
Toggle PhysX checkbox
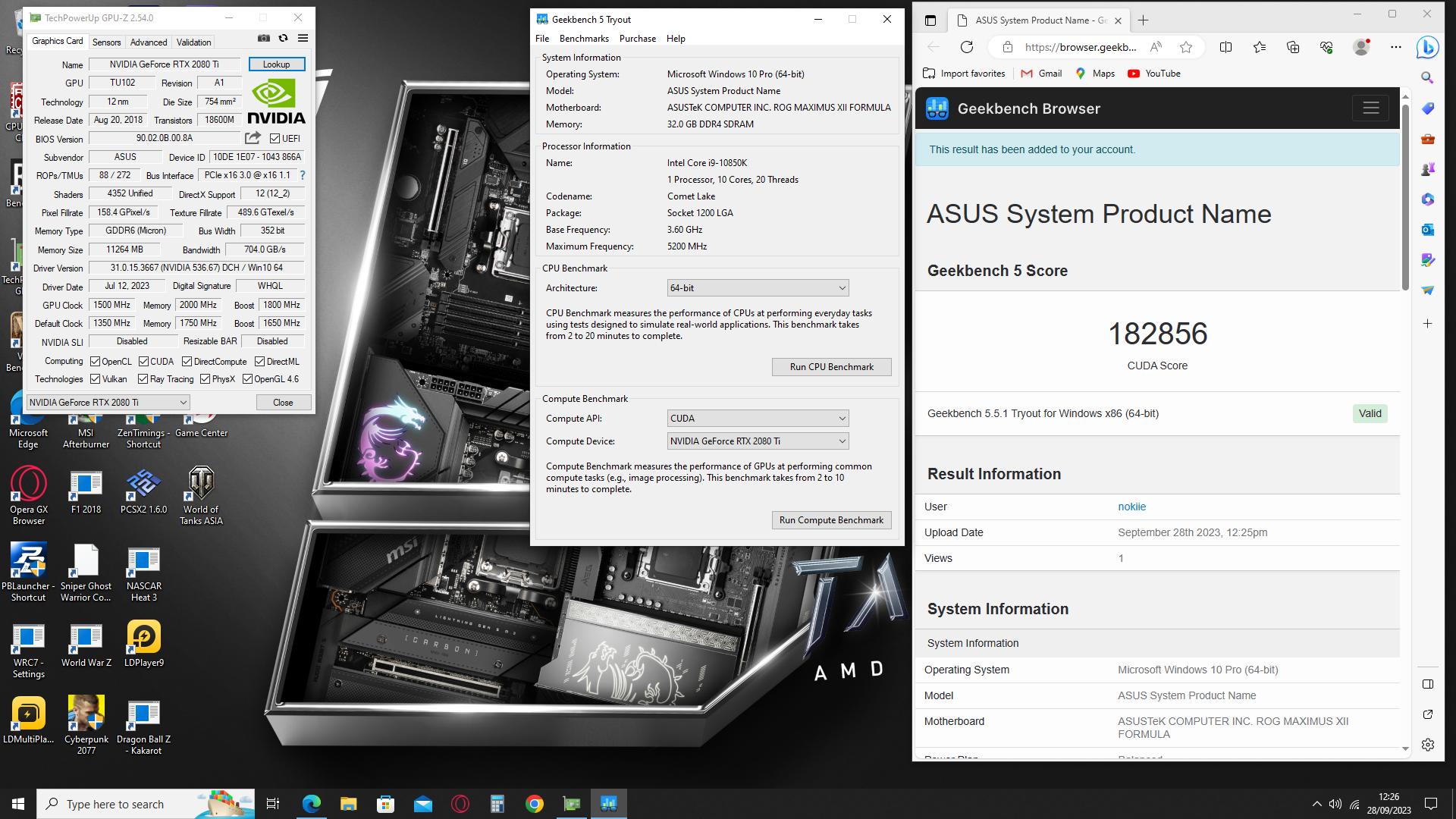point(205,379)
